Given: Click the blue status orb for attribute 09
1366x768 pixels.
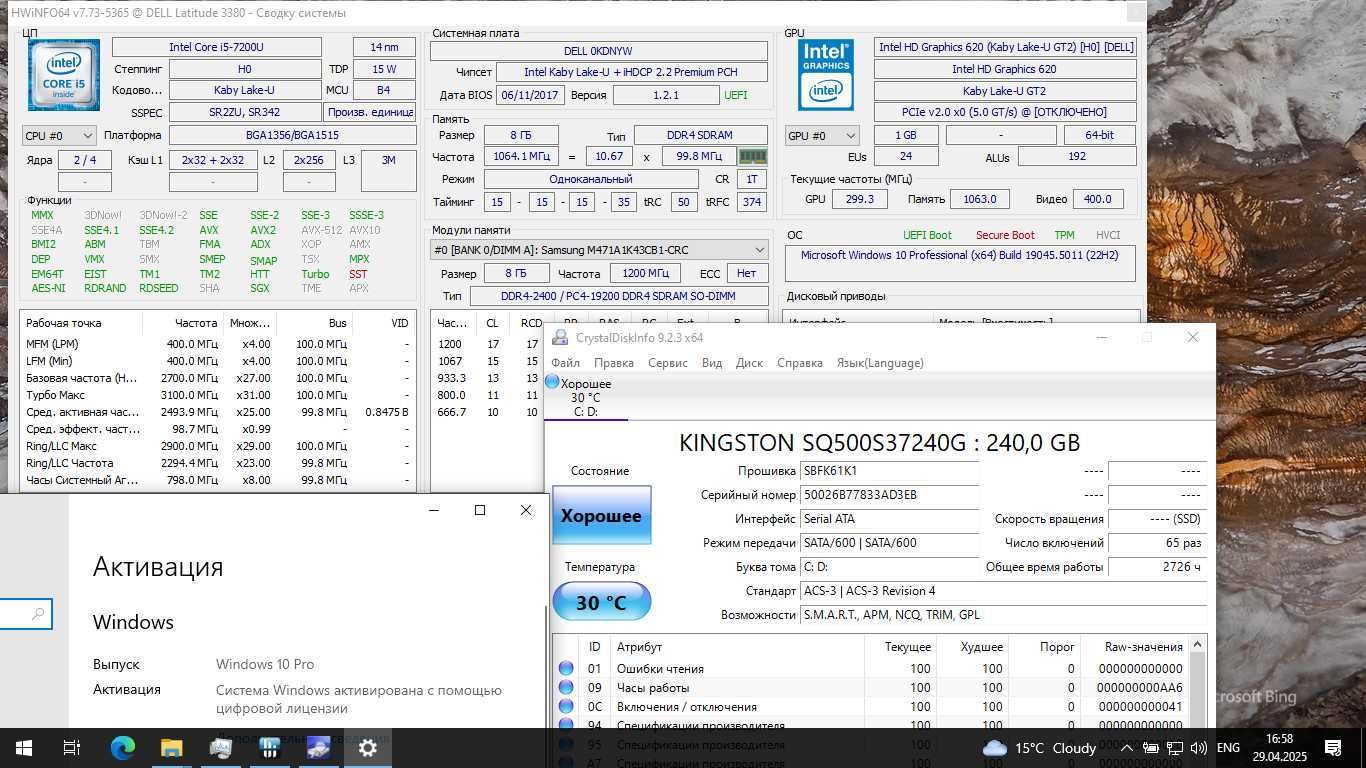Looking at the screenshot, I should point(566,687).
